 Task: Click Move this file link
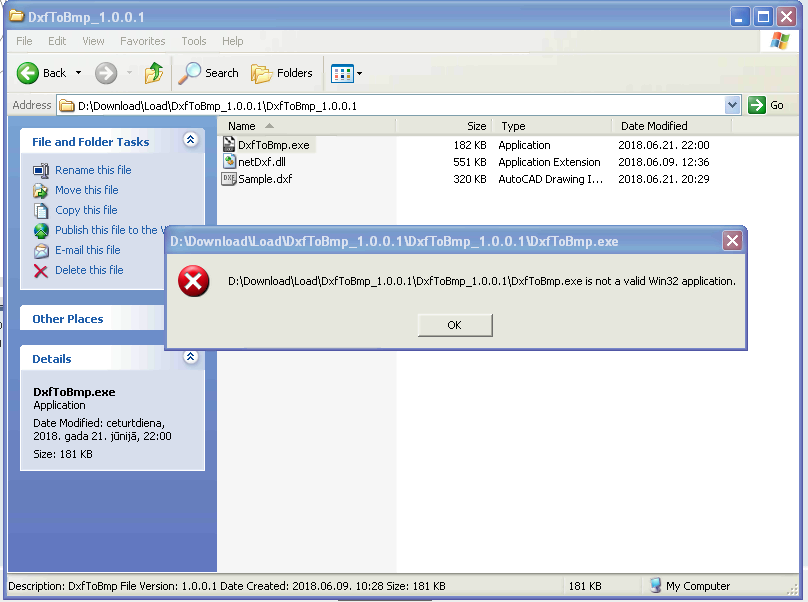pyautogui.click(x=87, y=190)
